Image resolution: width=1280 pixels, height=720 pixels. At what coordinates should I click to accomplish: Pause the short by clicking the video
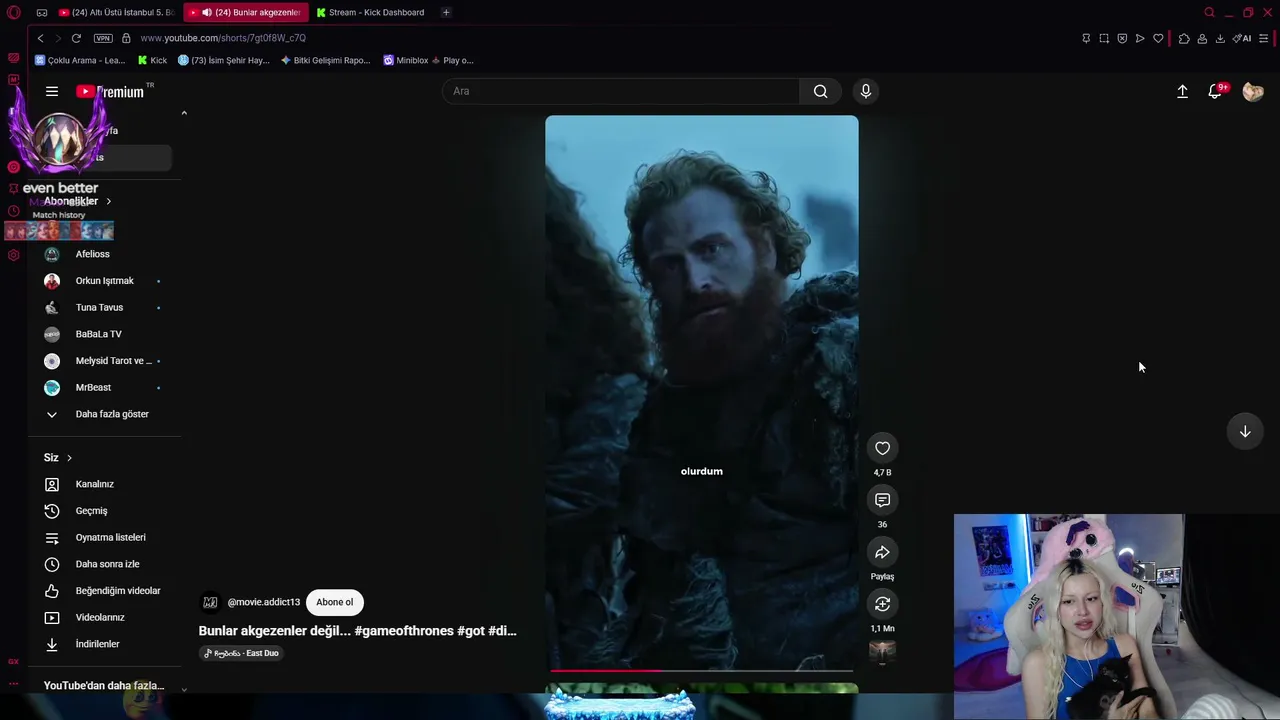click(x=701, y=393)
